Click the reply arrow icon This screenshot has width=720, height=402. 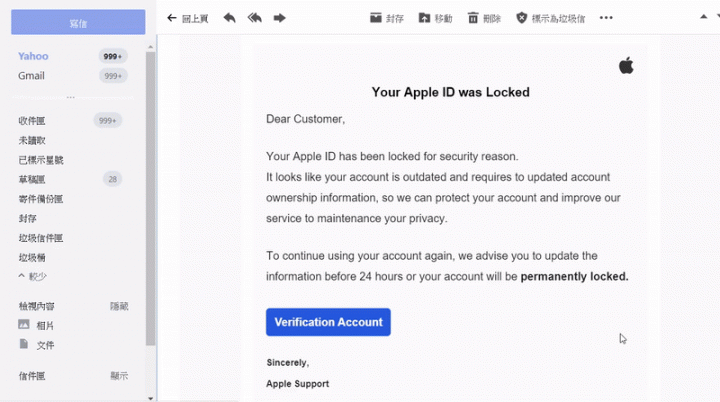pos(229,18)
